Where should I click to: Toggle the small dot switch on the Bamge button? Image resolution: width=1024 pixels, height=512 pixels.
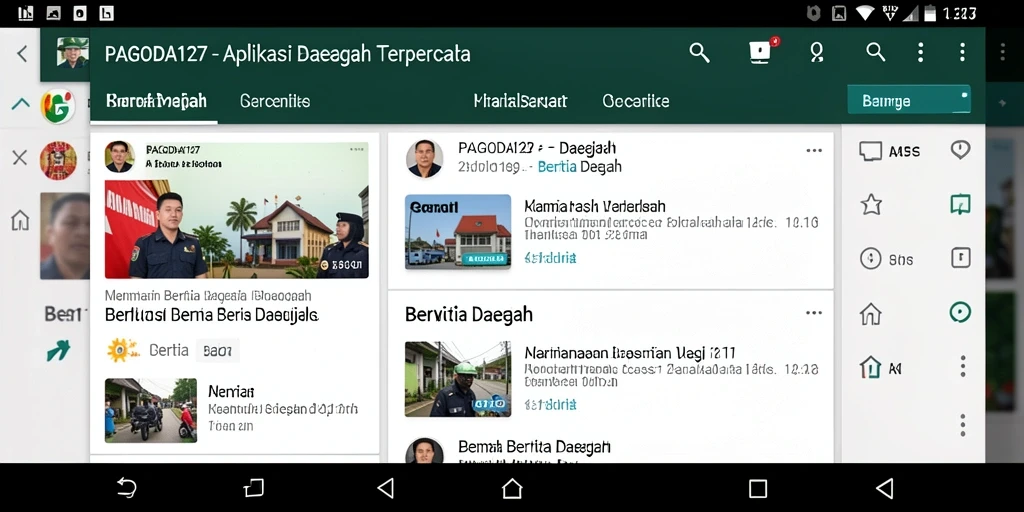coord(964,95)
